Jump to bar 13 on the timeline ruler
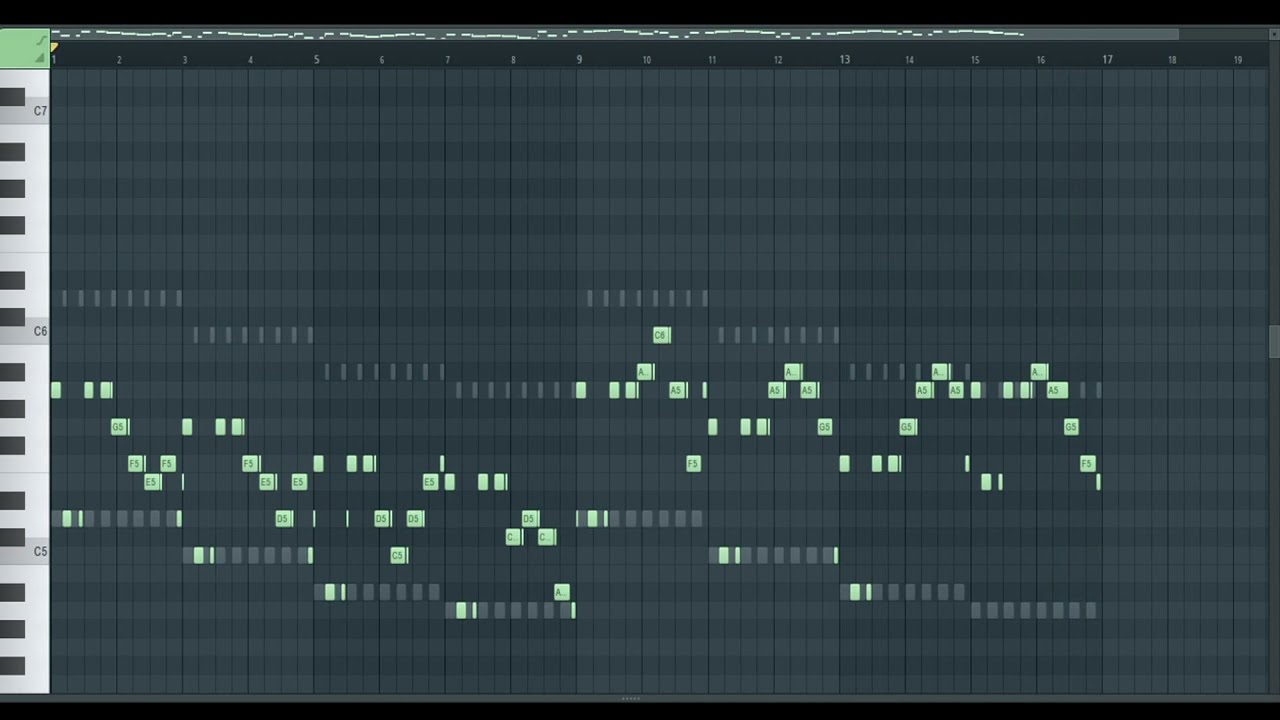 click(x=844, y=60)
